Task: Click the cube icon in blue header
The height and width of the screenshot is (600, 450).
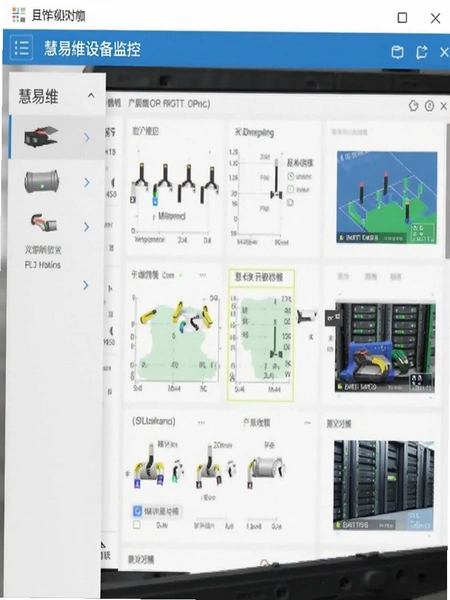Action: point(398,52)
